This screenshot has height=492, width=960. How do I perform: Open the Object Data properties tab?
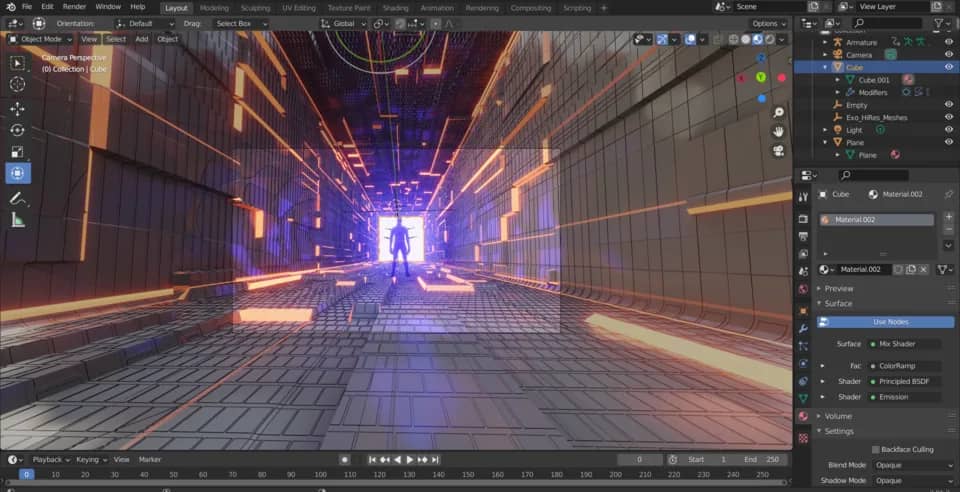(x=803, y=398)
